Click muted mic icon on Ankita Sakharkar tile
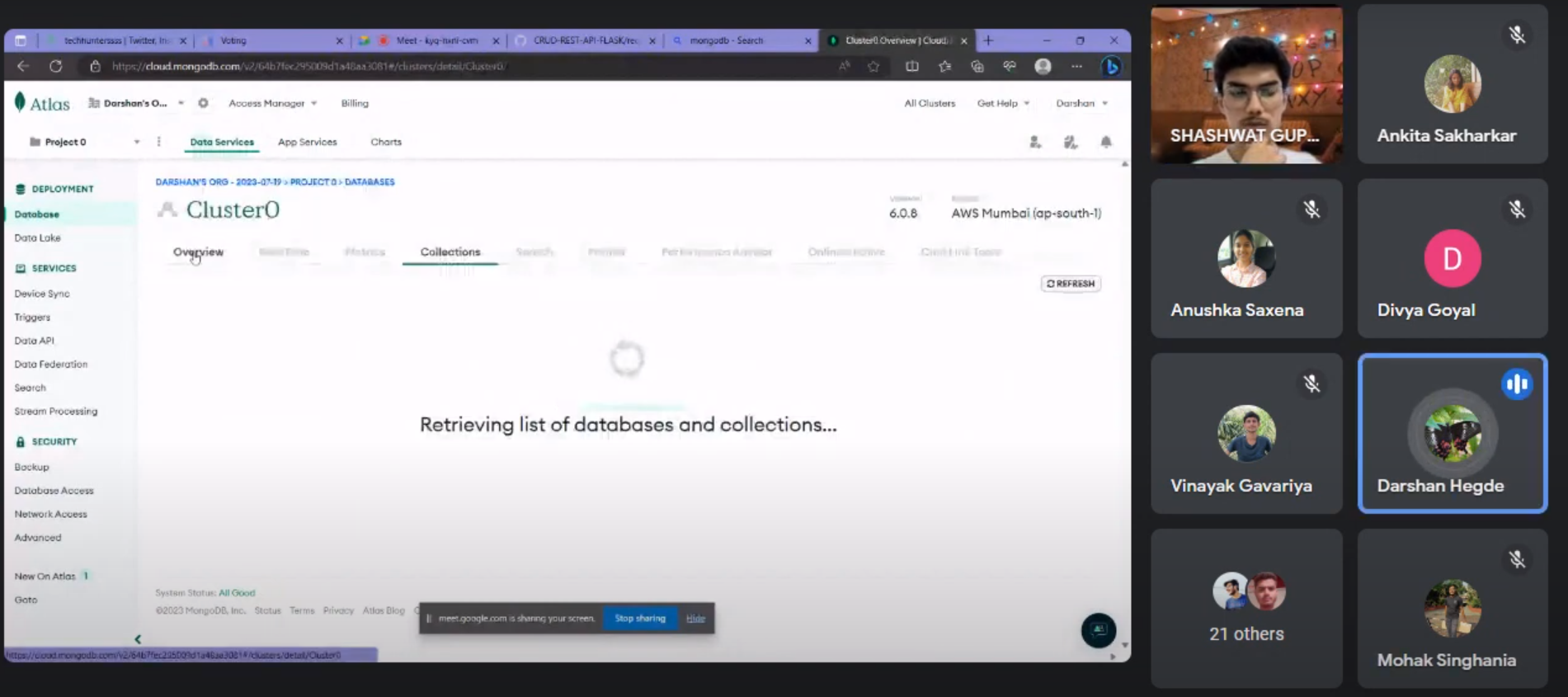The image size is (1568, 697). (x=1517, y=35)
